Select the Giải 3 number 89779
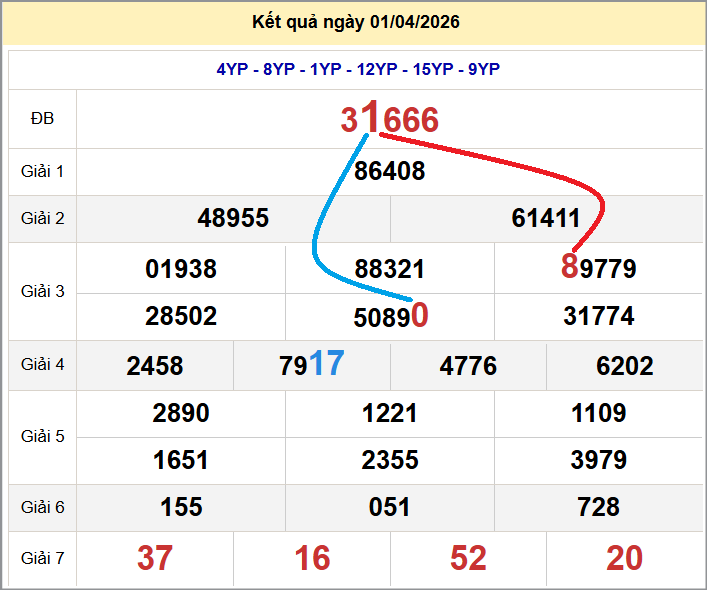Screen dimensions: 707x590 point(599,269)
